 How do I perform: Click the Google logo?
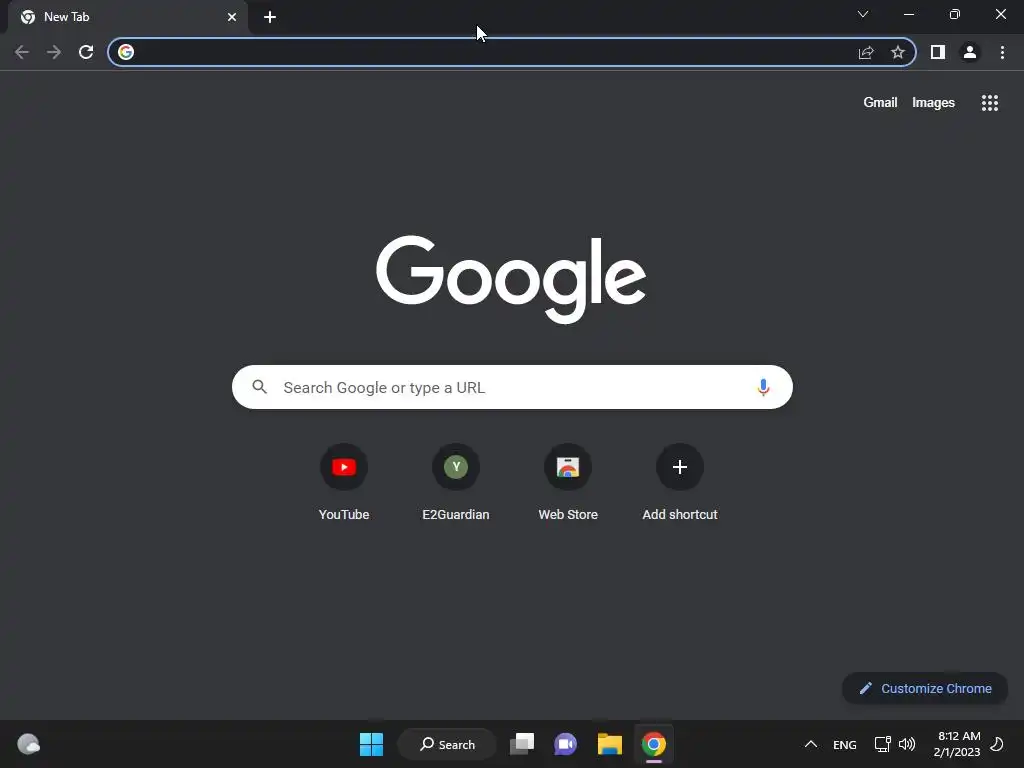tap(511, 279)
